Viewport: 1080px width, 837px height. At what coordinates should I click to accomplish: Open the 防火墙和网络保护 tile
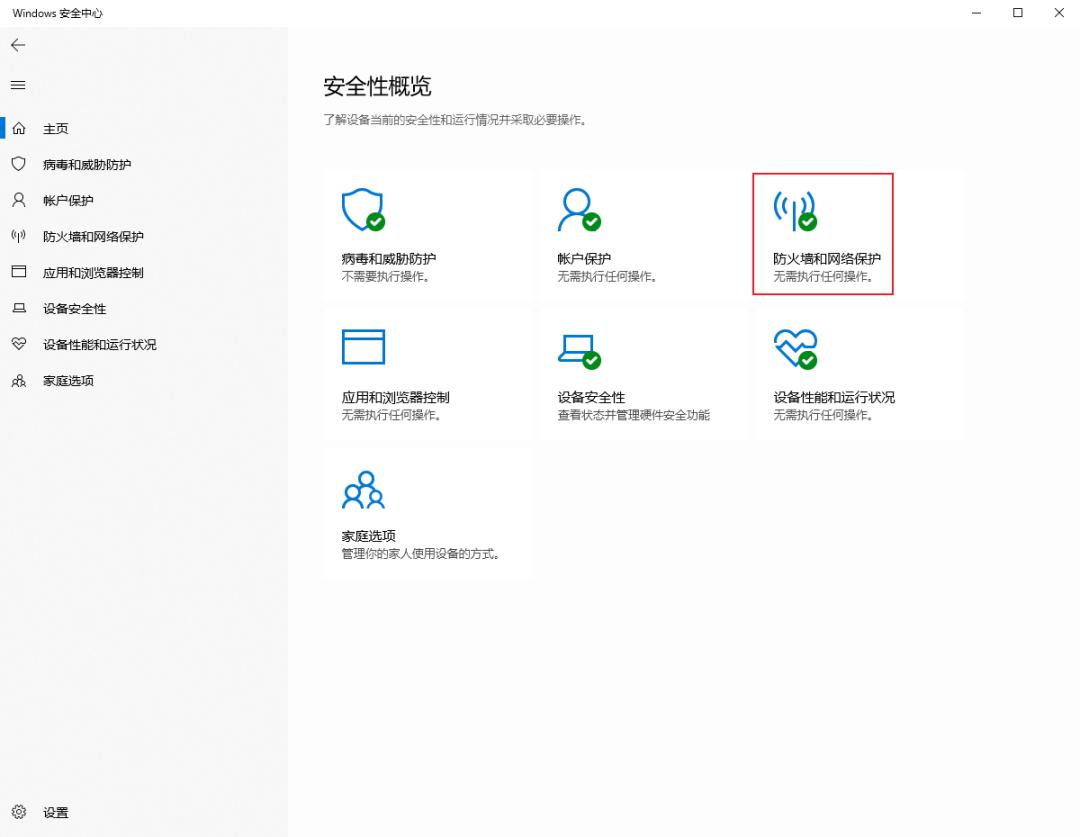point(822,233)
